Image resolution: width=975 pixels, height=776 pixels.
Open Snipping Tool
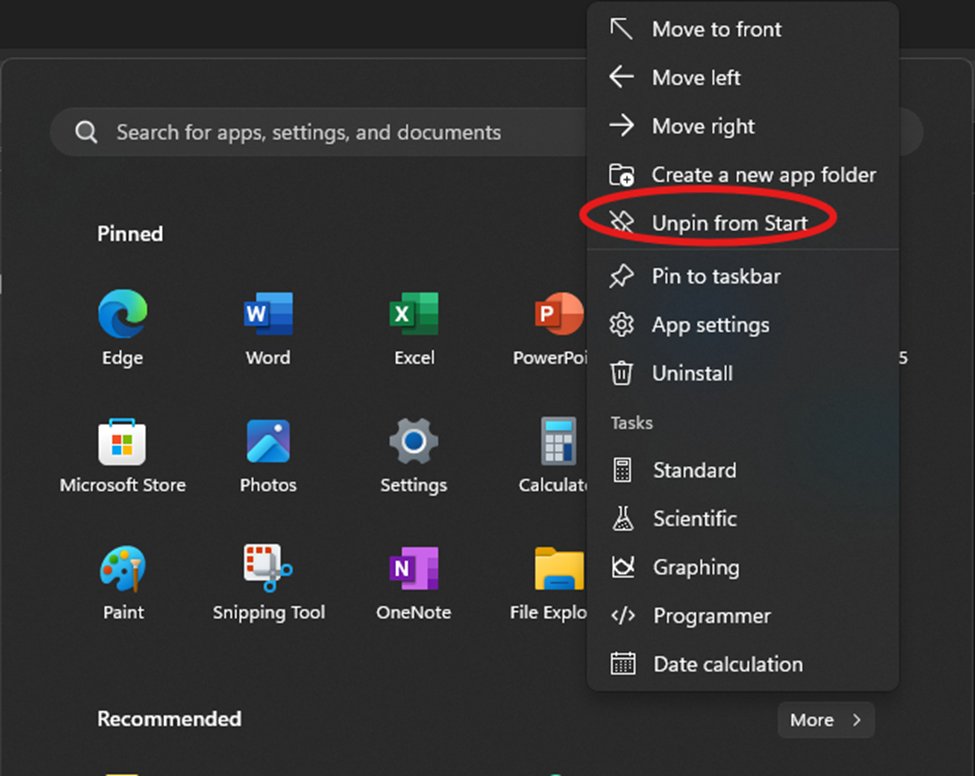(269, 583)
